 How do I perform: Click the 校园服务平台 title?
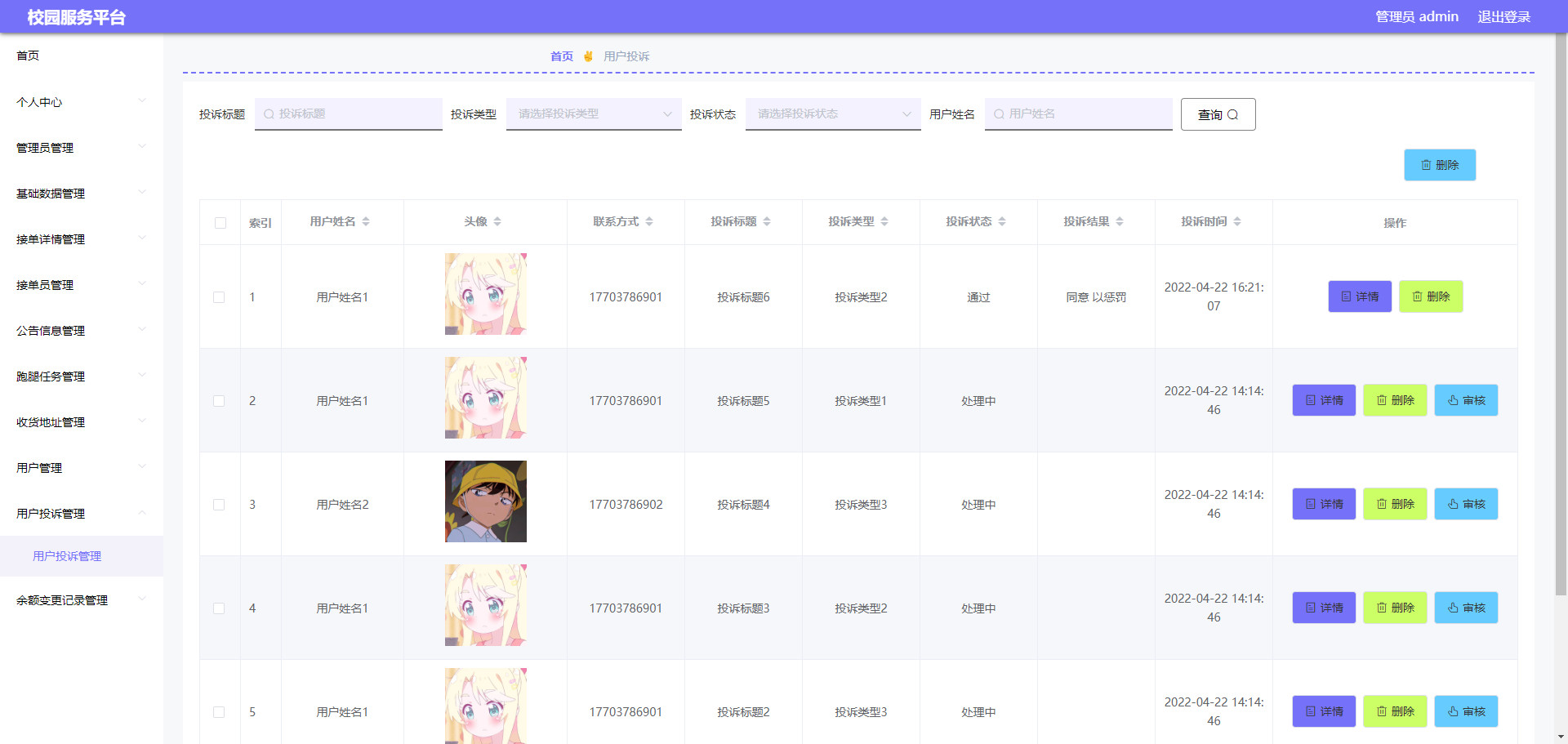(76, 17)
